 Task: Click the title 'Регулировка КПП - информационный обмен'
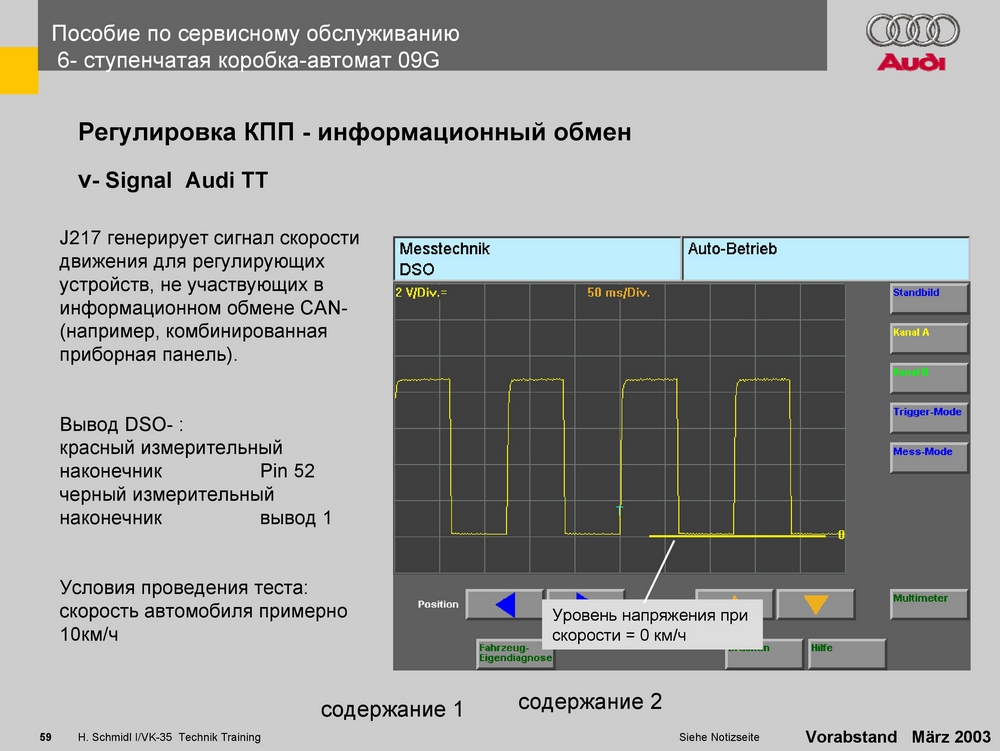point(355,132)
